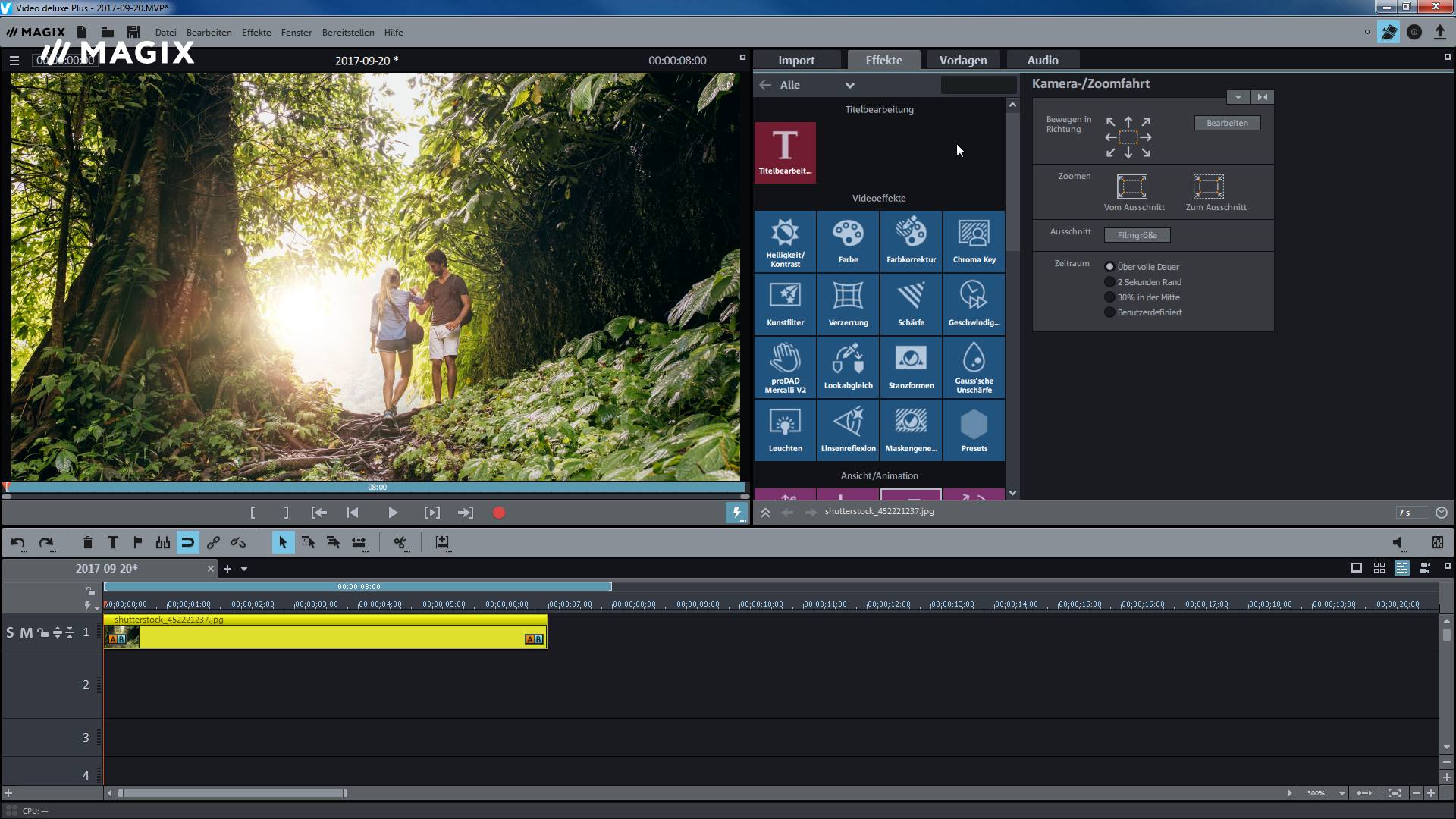Click the effects list vertical scrollbar
Image resolution: width=1456 pixels, height=819 pixels.
click(1012, 182)
